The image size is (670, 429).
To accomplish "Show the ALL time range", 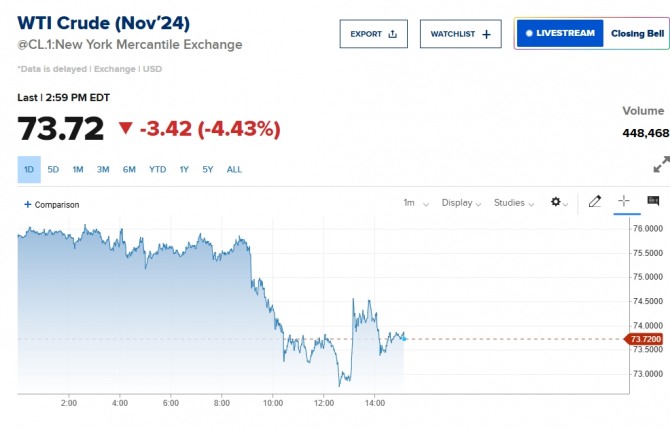I will coord(234,170).
